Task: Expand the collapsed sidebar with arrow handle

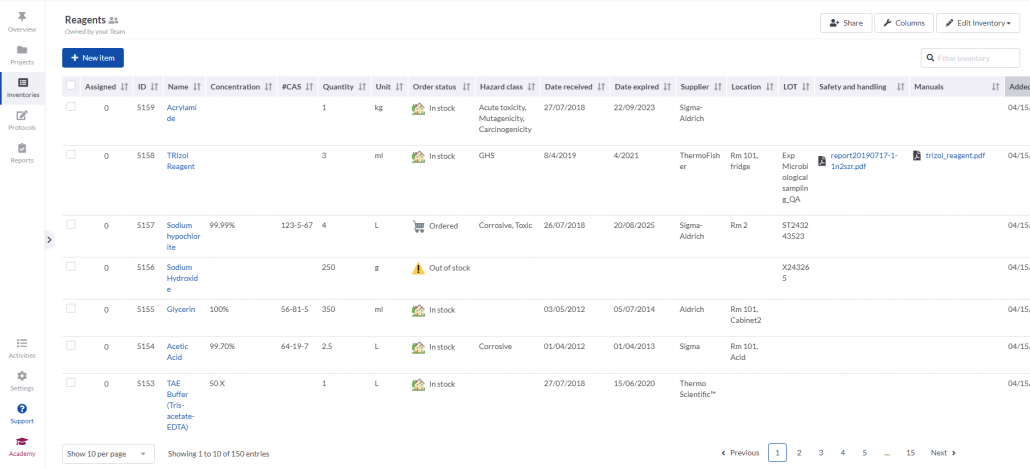Action: pyautogui.click(x=49, y=239)
